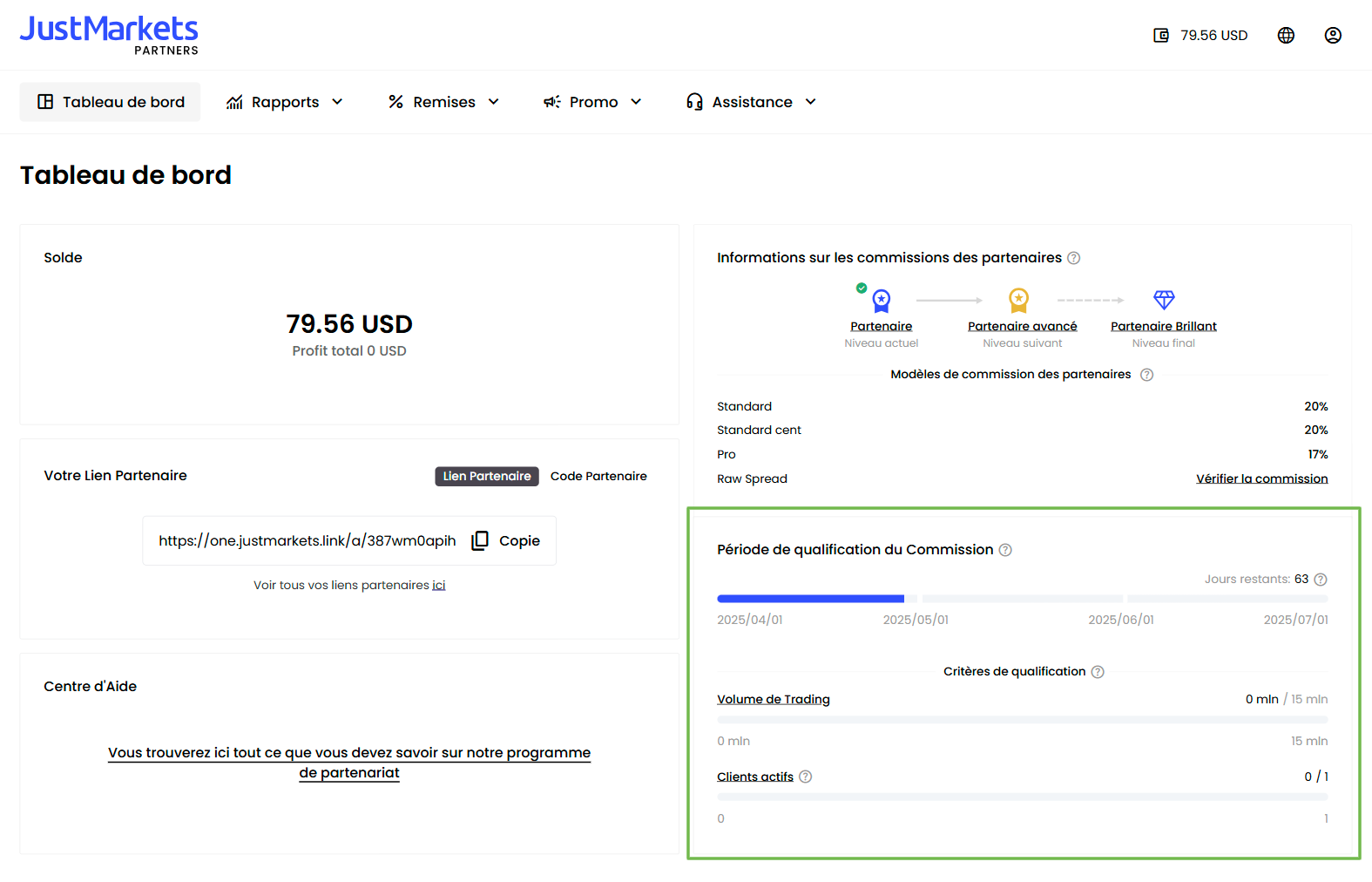Open the Partenaire avancé level link

pyautogui.click(x=1022, y=326)
